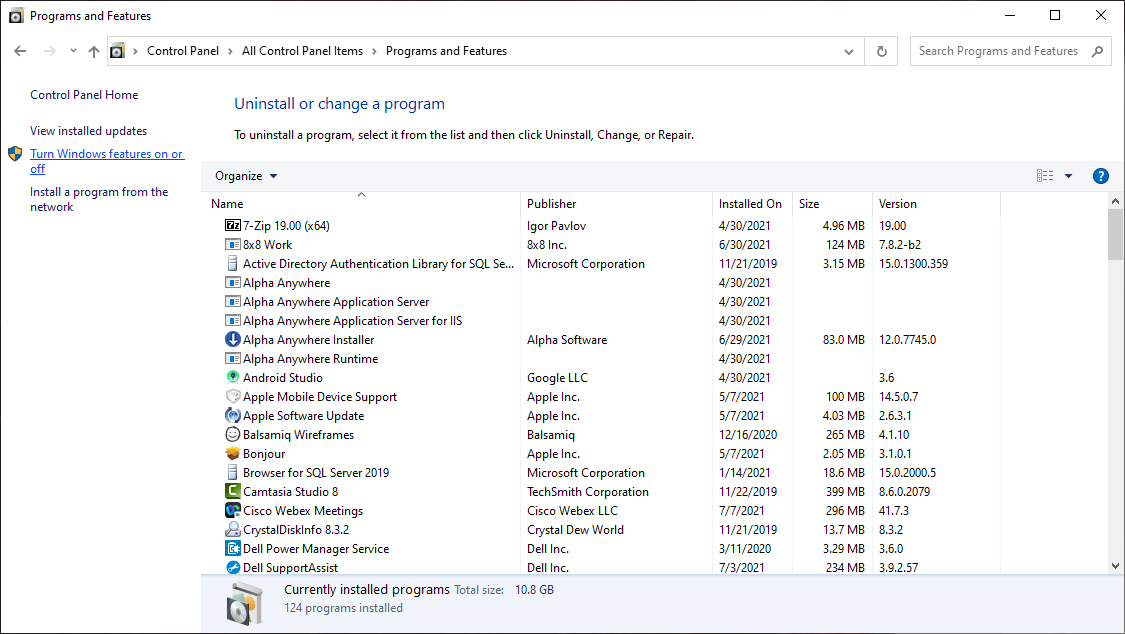Click the Google LLC publisher cell

pyautogui.click(x=557, y=378)
